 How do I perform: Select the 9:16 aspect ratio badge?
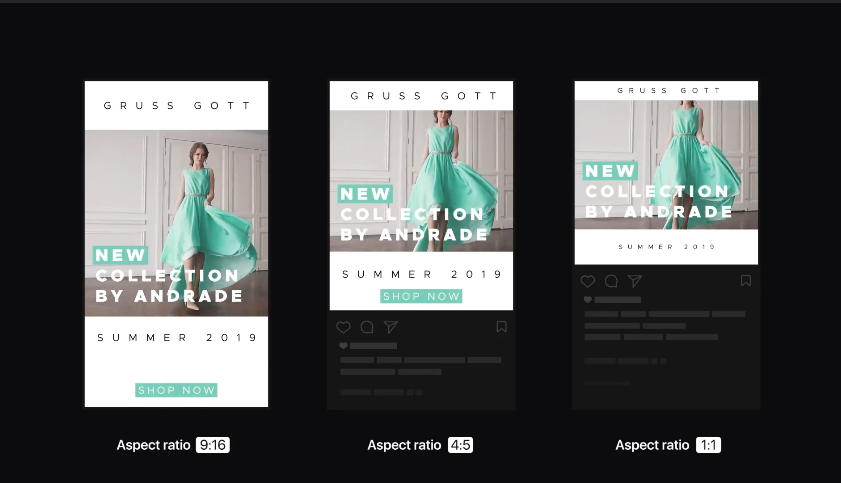click(213, 445)
